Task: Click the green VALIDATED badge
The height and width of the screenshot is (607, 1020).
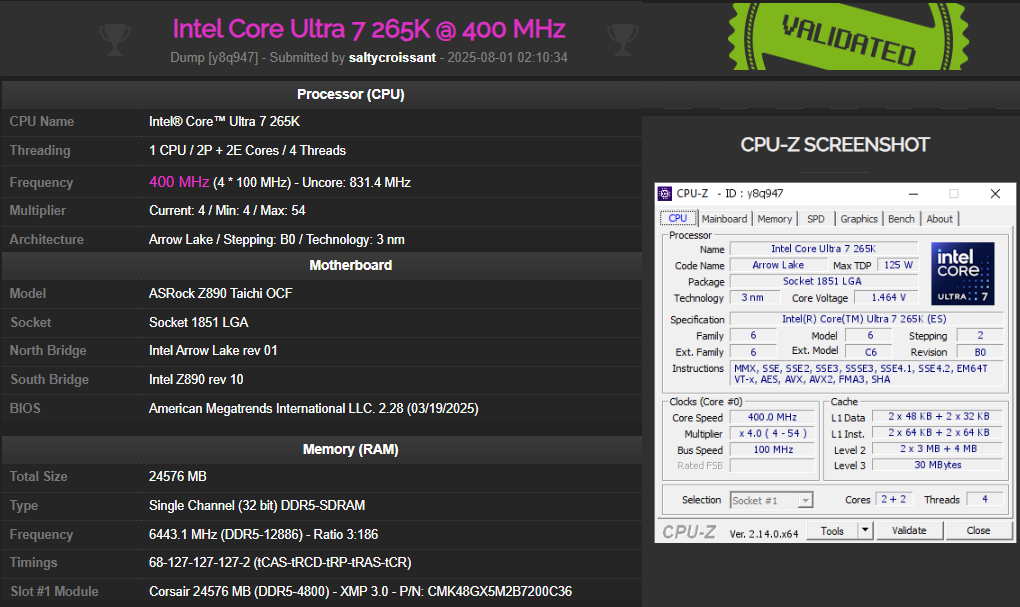Action: [848, 36]
